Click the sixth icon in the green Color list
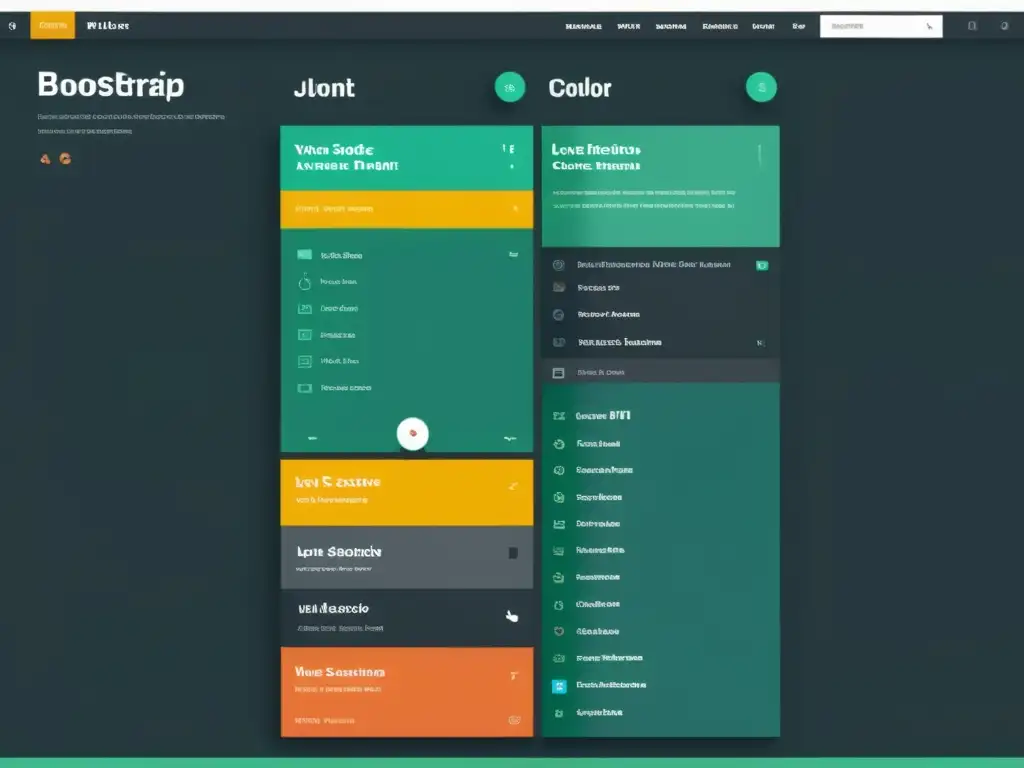Image resolution: width=1024 pixels, height=768 pixels. tap(559, 551)
